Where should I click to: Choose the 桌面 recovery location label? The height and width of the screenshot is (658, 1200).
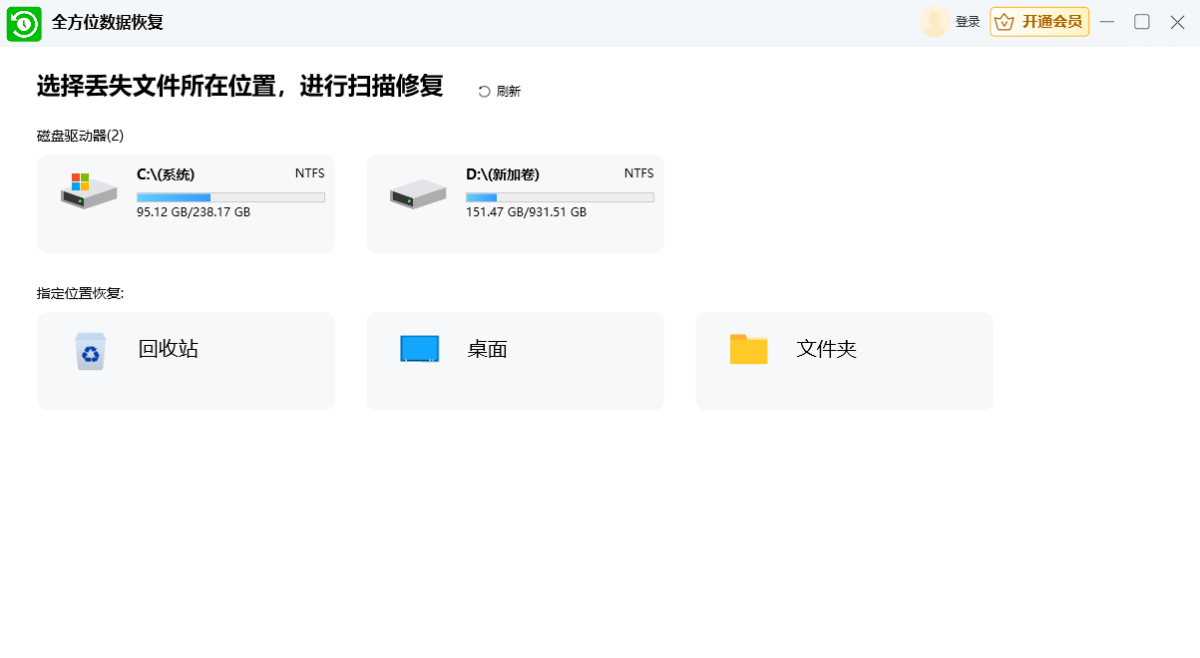[x=487, y=349]
